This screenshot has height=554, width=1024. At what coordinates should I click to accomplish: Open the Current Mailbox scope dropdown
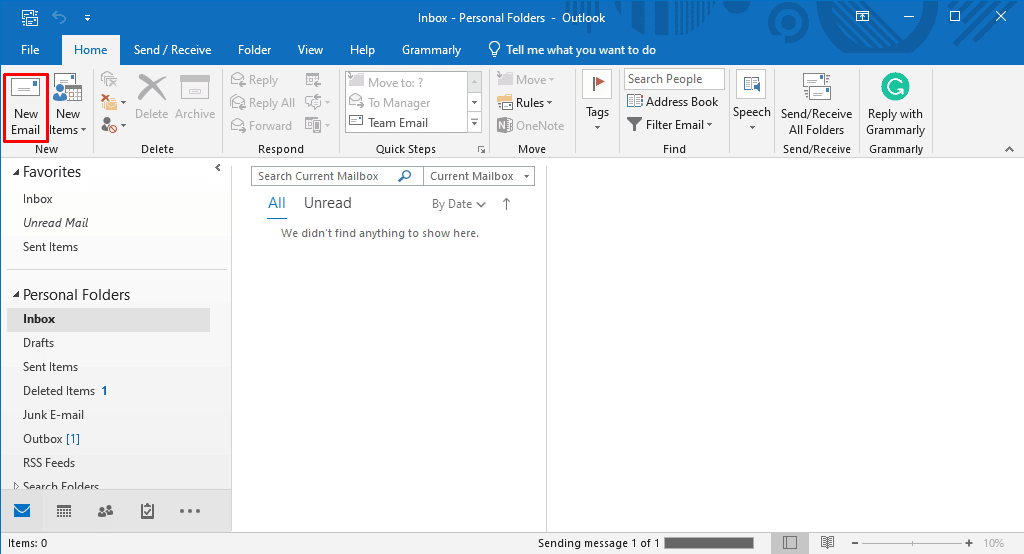pyautogui.click(x=479, y=176)
